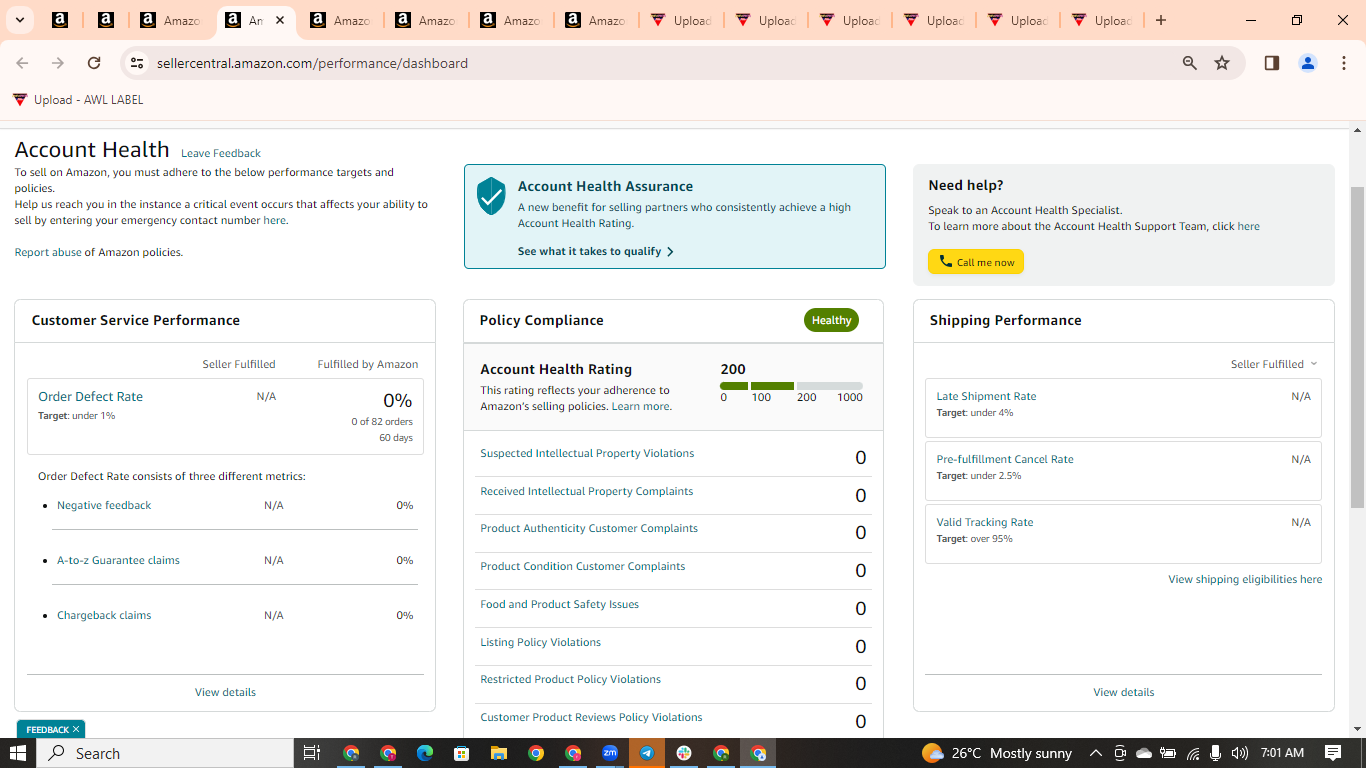Click the zoom magnifier icon in address bar
Viewport: 1366px width, 768px height.
1190,63
